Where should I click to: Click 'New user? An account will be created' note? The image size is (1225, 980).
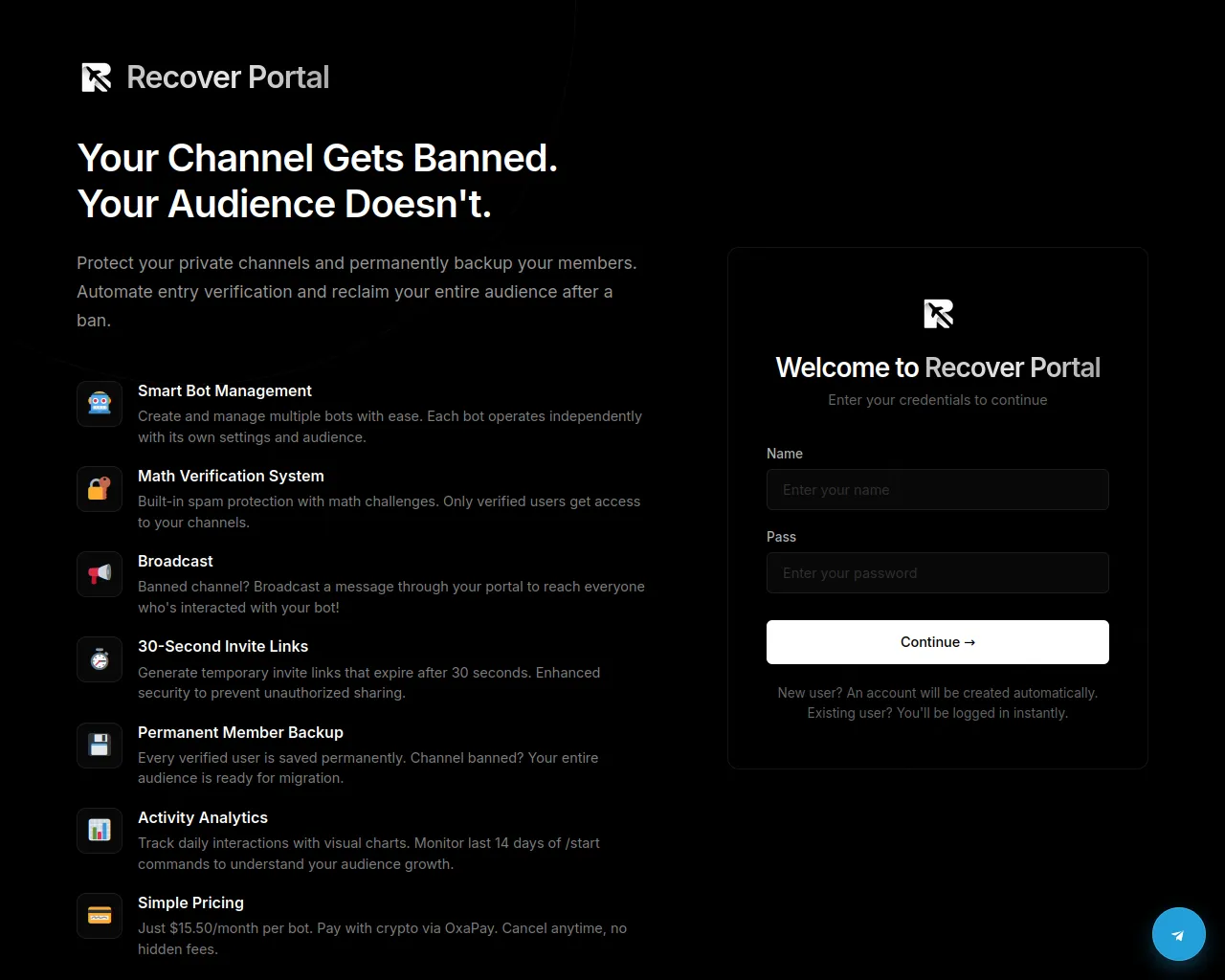[938, 702]
